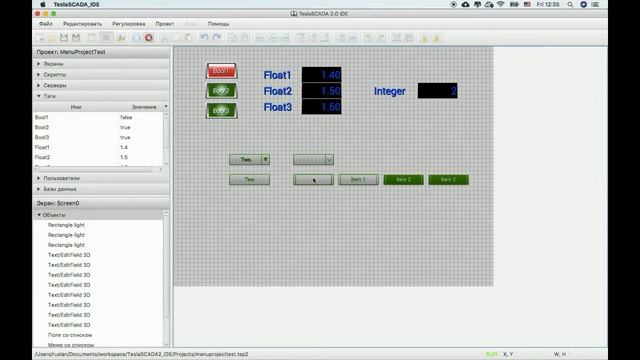The height and width of the screenshot is (360, 640).
Task: Toggle the green Bool2 button
Action: [221, 91]
